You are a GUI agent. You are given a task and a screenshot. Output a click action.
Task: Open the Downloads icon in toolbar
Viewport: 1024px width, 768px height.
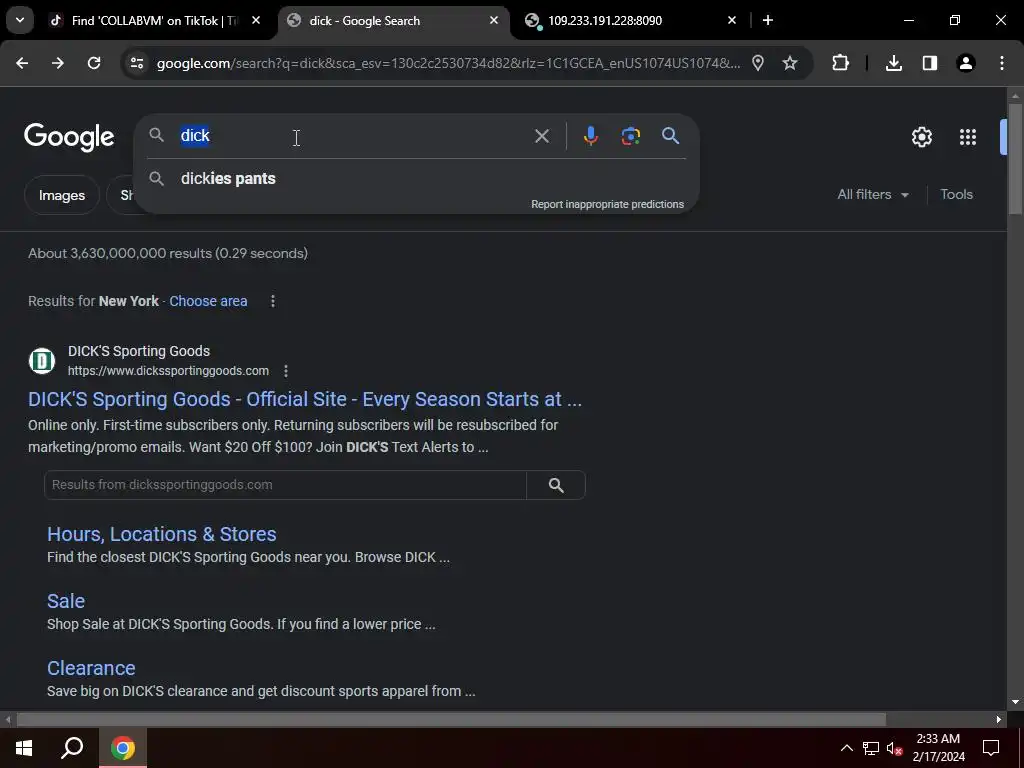click(x=894, y=63)
